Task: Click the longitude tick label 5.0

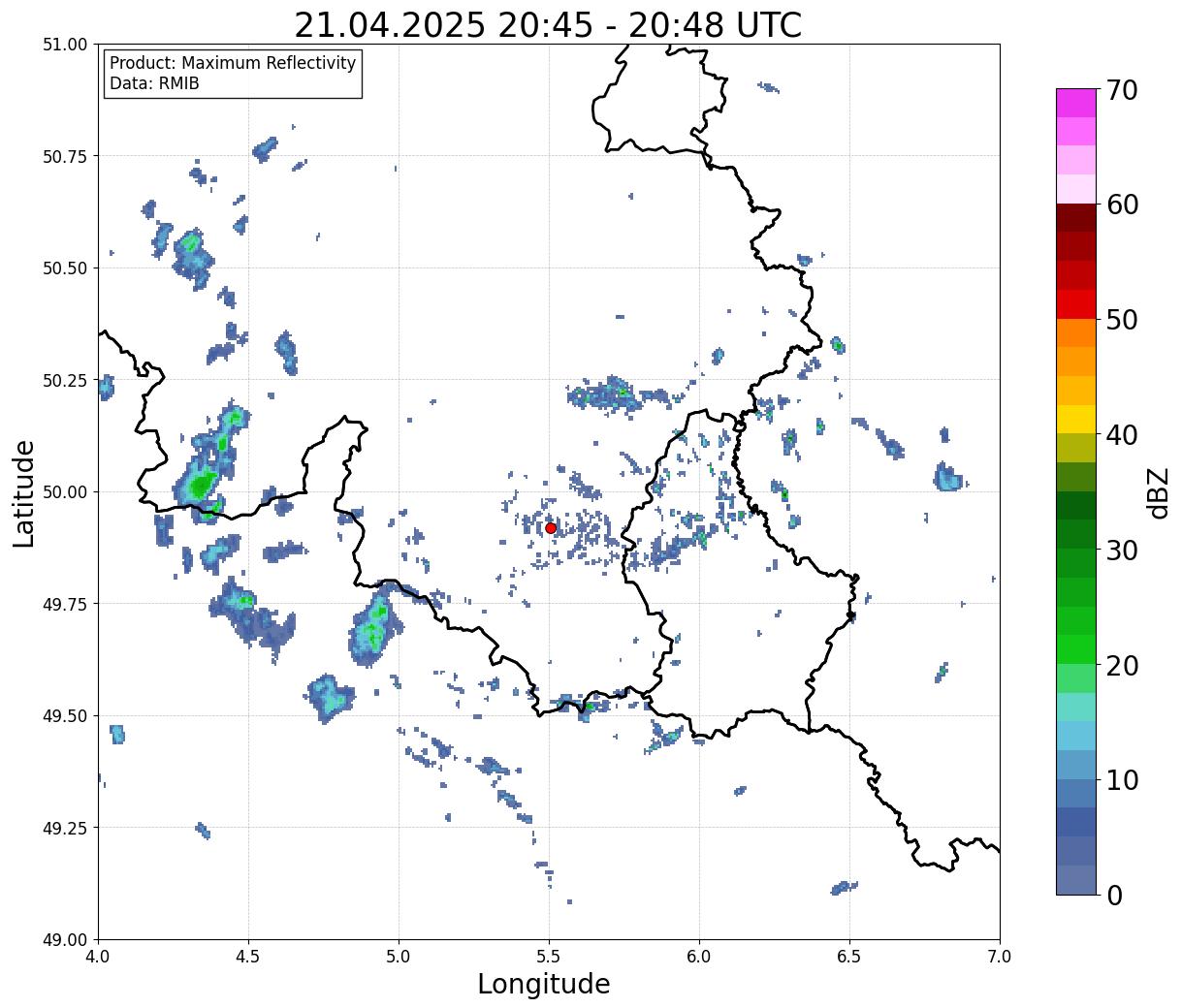Action: pos(399,957)
